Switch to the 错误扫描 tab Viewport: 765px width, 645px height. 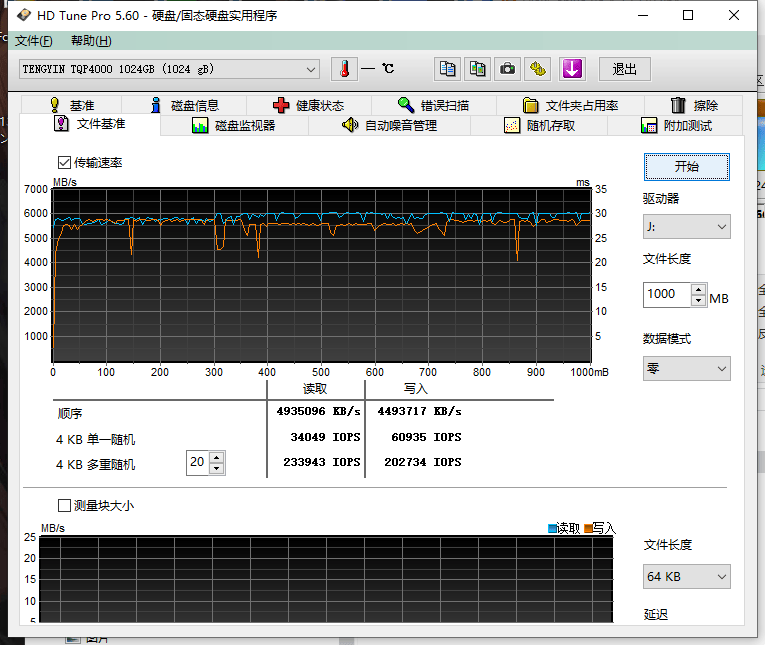coord(433,105)
